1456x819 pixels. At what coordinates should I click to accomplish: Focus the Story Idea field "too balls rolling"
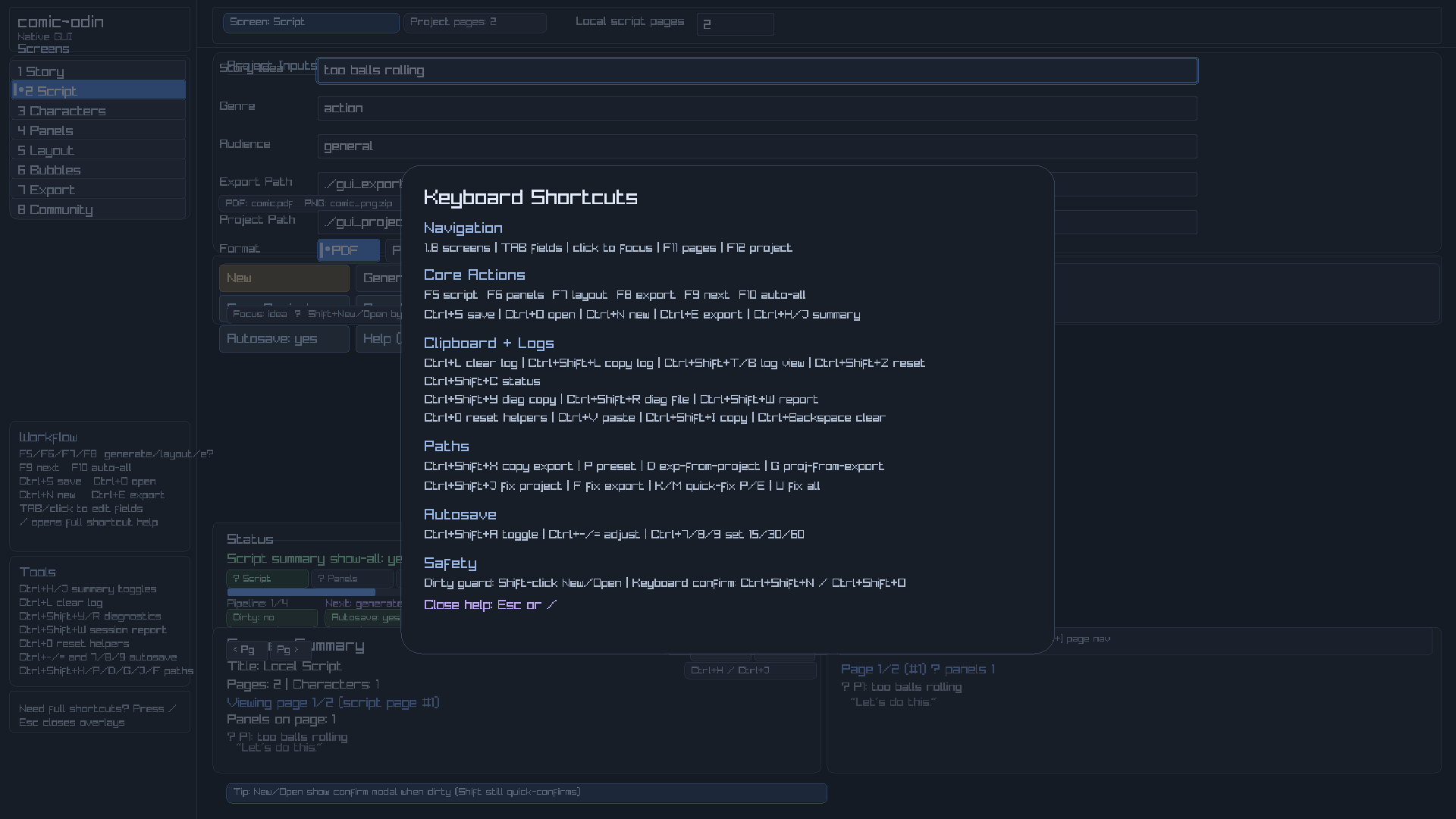click(757, 71)
